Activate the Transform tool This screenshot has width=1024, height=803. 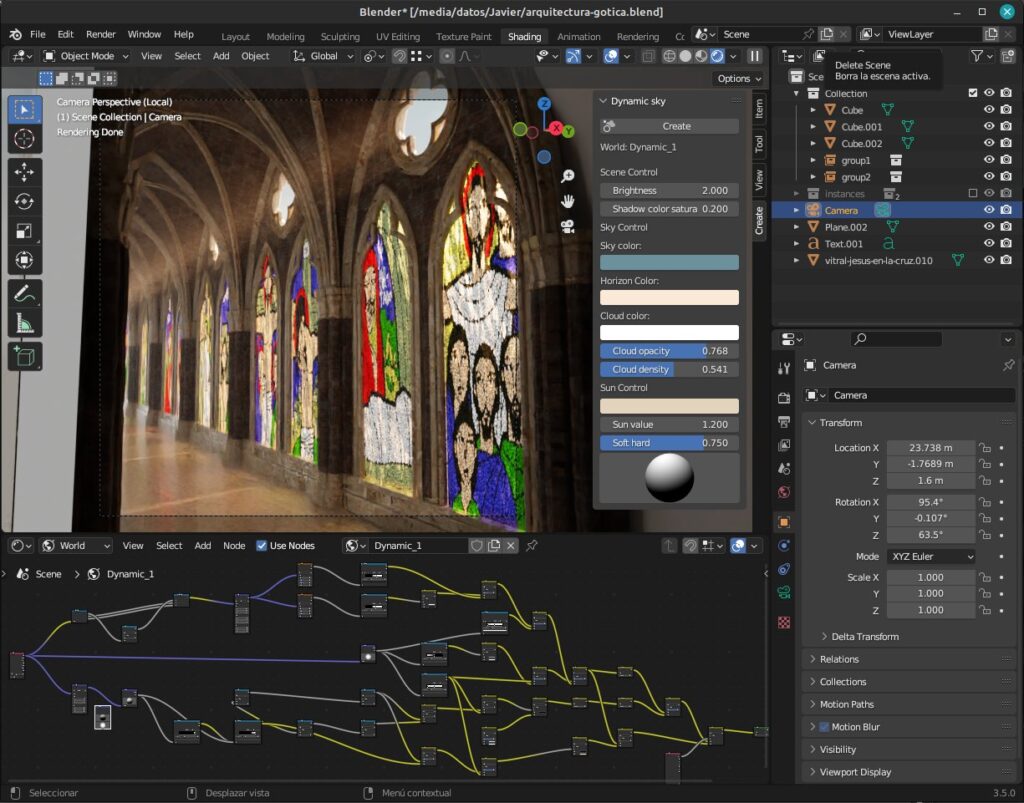[x=24, y=260]
